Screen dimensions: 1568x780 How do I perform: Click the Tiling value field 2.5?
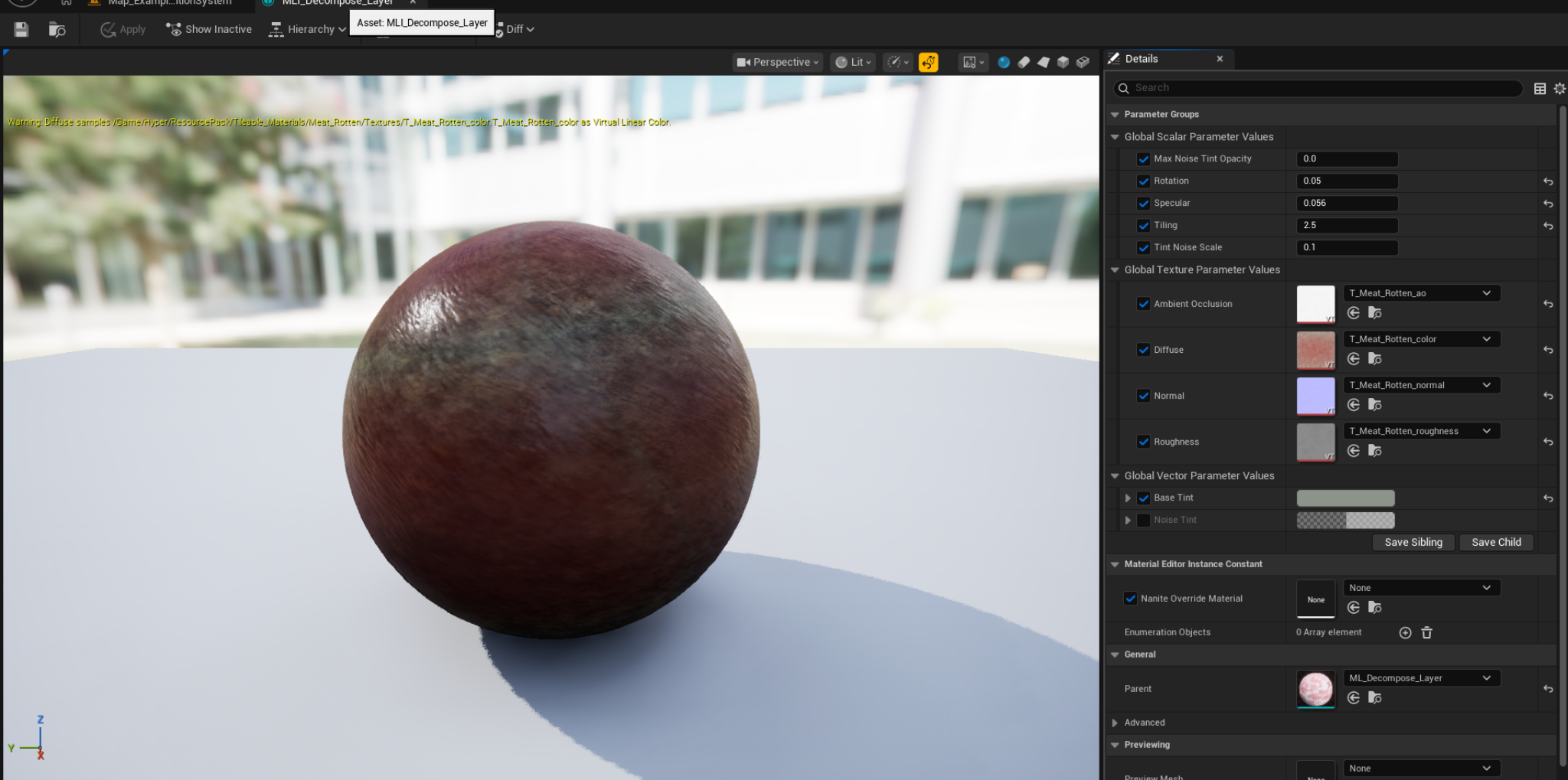[1347, 226]
